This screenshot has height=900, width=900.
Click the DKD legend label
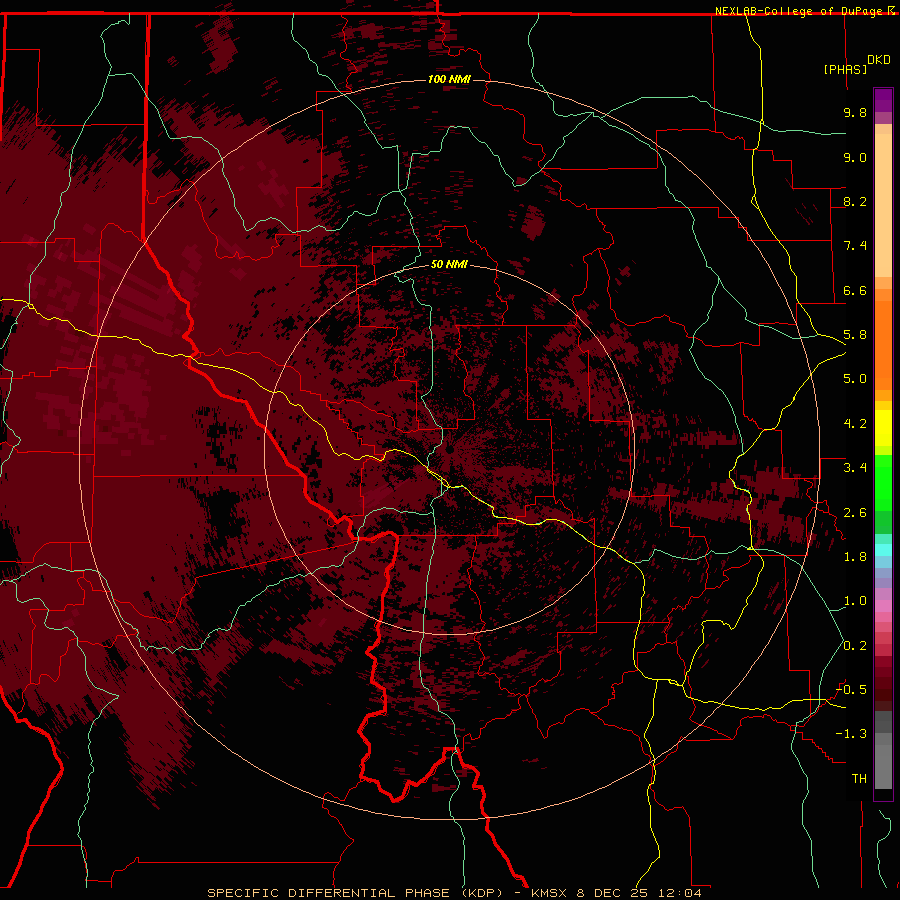tap(878, 59)
